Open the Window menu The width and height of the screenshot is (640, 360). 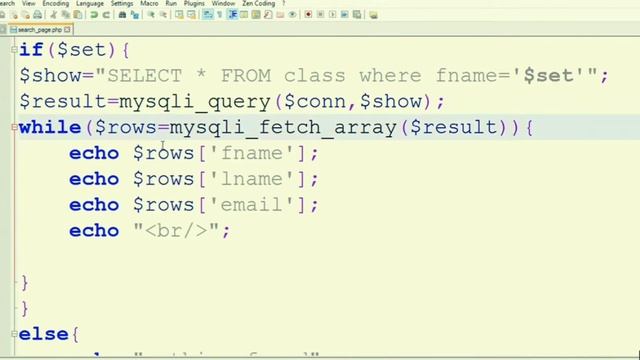pos(223,3)
